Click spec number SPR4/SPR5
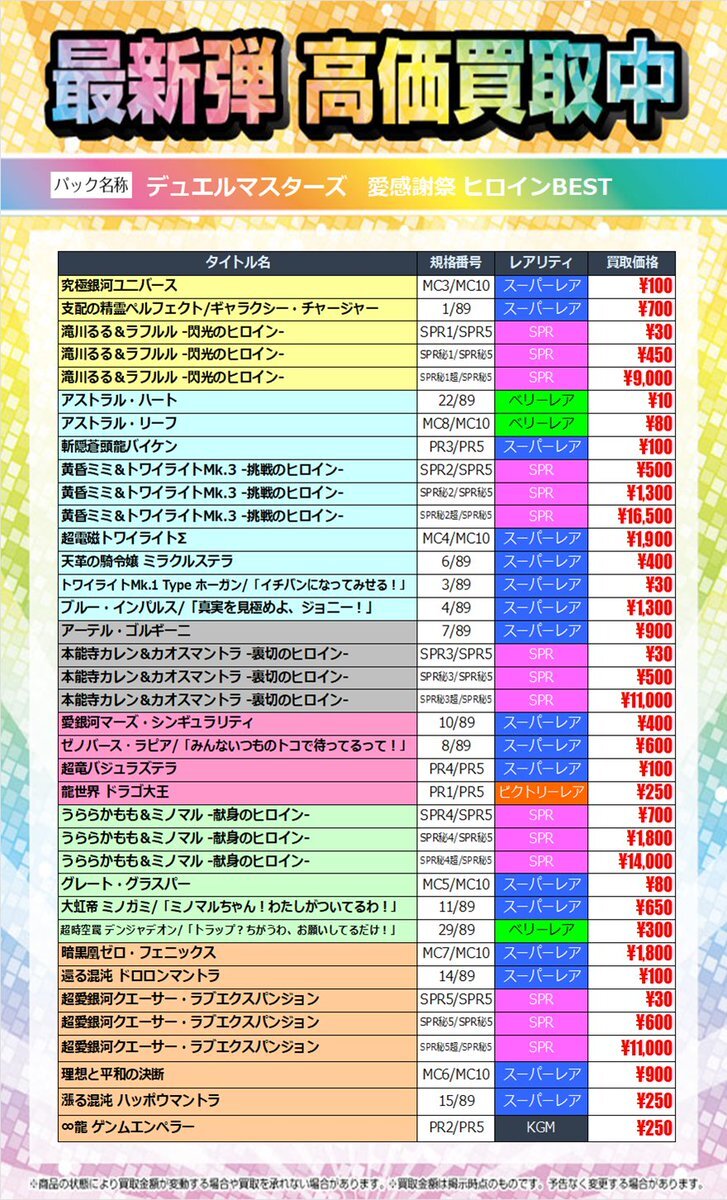 (454, 815)
